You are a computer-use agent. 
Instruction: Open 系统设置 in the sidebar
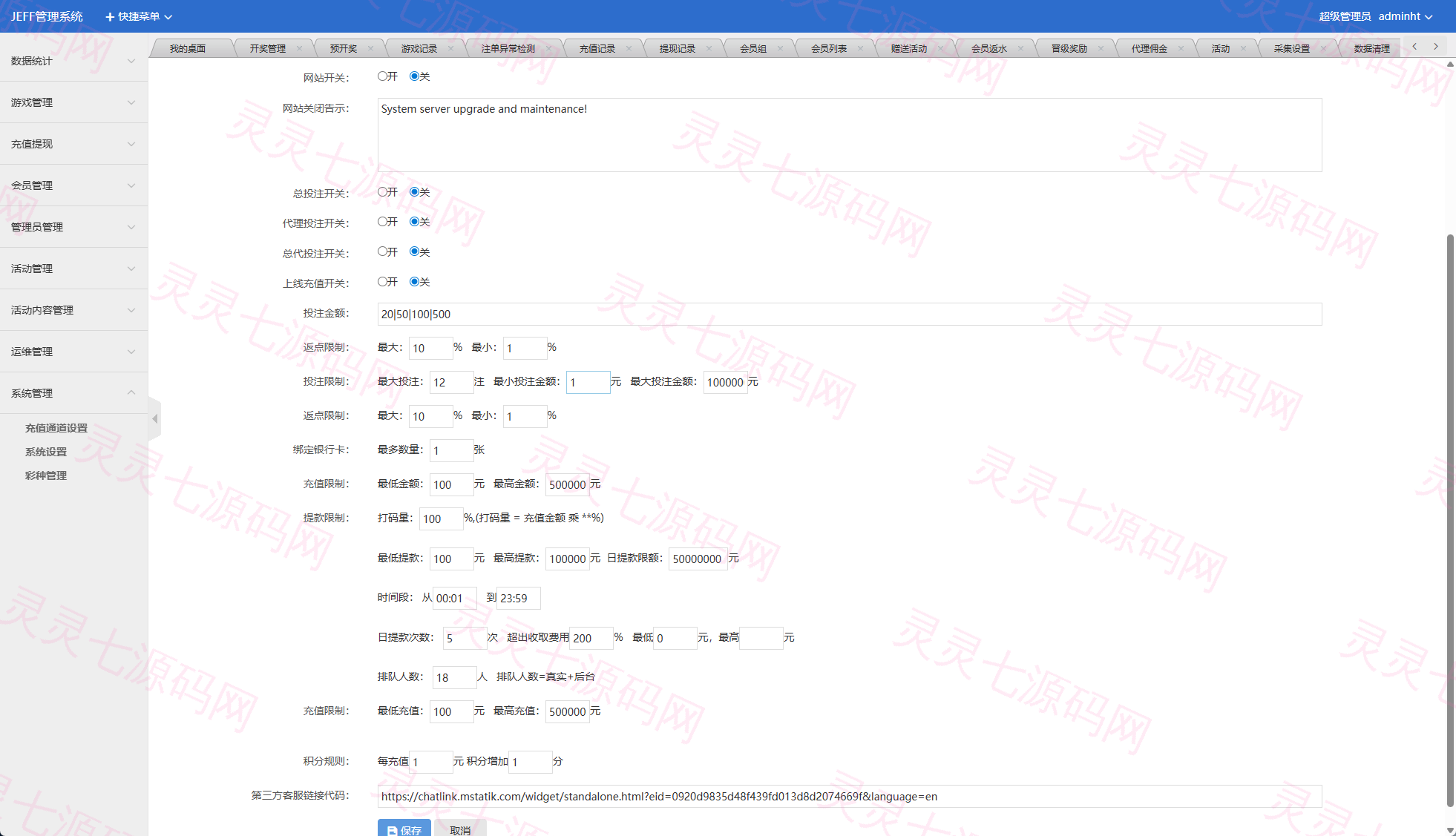(x=46, y=452)
